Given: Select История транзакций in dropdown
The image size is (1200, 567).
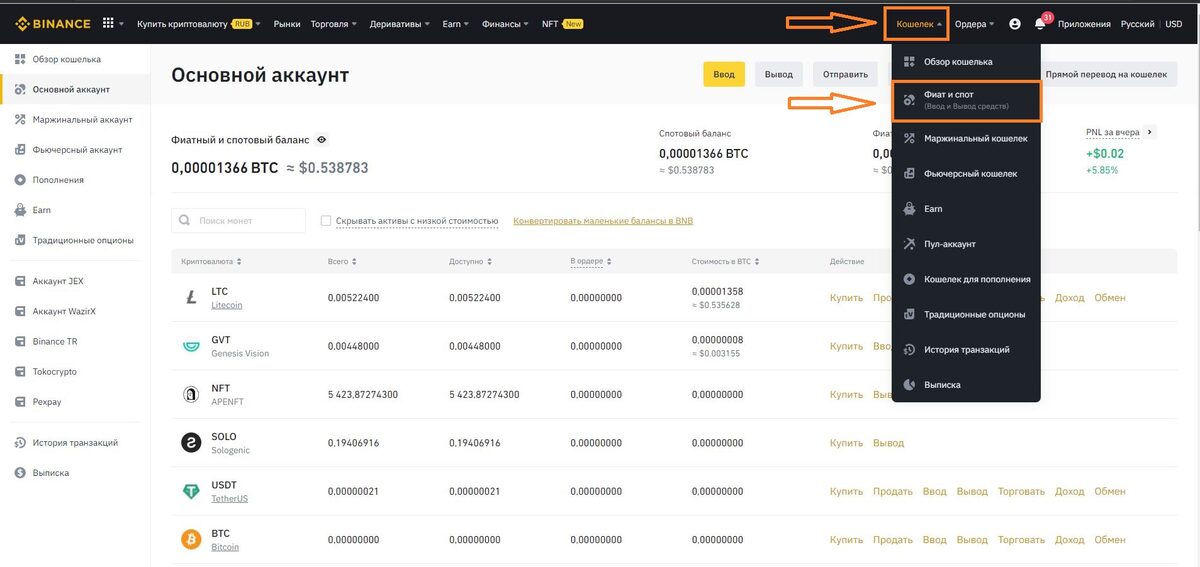Looking at the screenshot, I should click(966, 349).
